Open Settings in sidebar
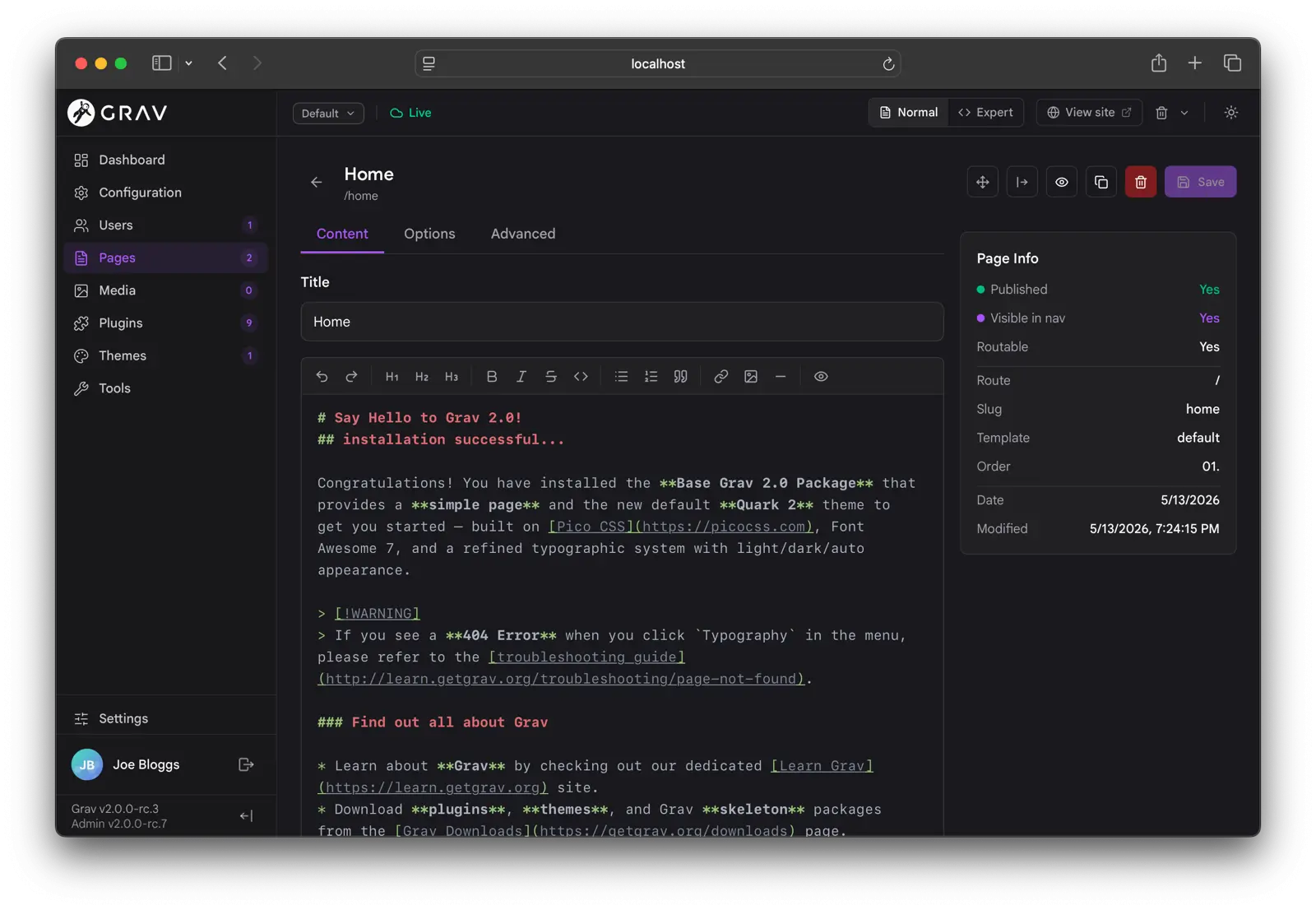Image resolution: width=1316 pixels, height=910 pixels. tap(165, 718)
